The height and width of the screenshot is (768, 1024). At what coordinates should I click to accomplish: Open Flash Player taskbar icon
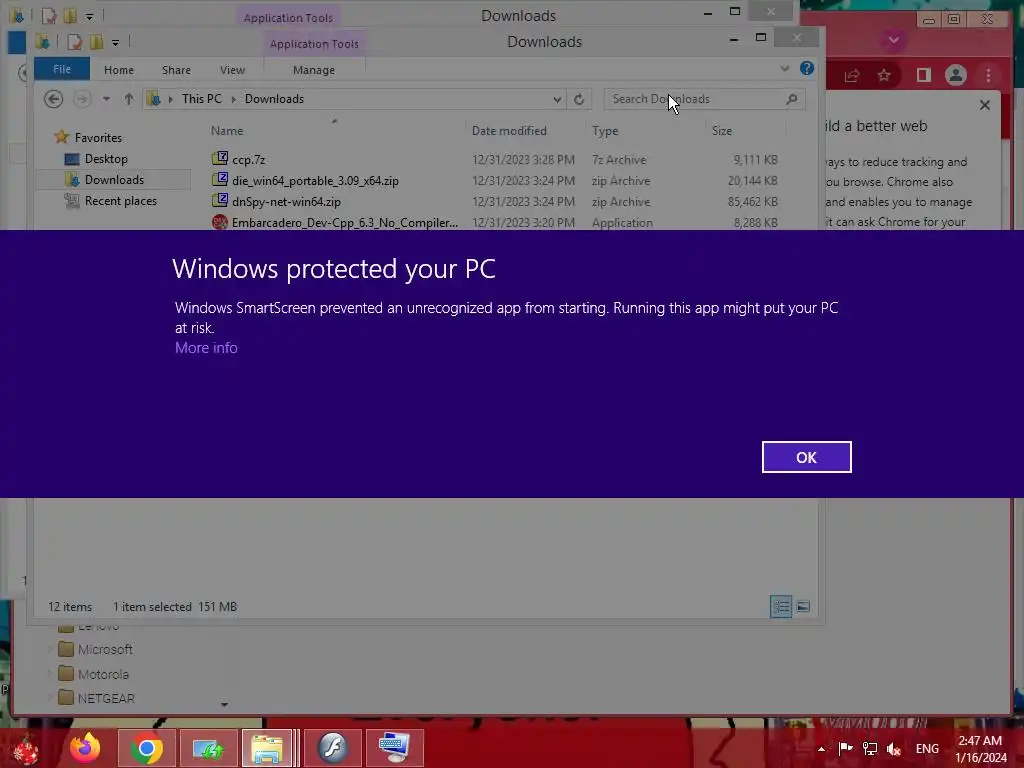click(x=332, y=748)
